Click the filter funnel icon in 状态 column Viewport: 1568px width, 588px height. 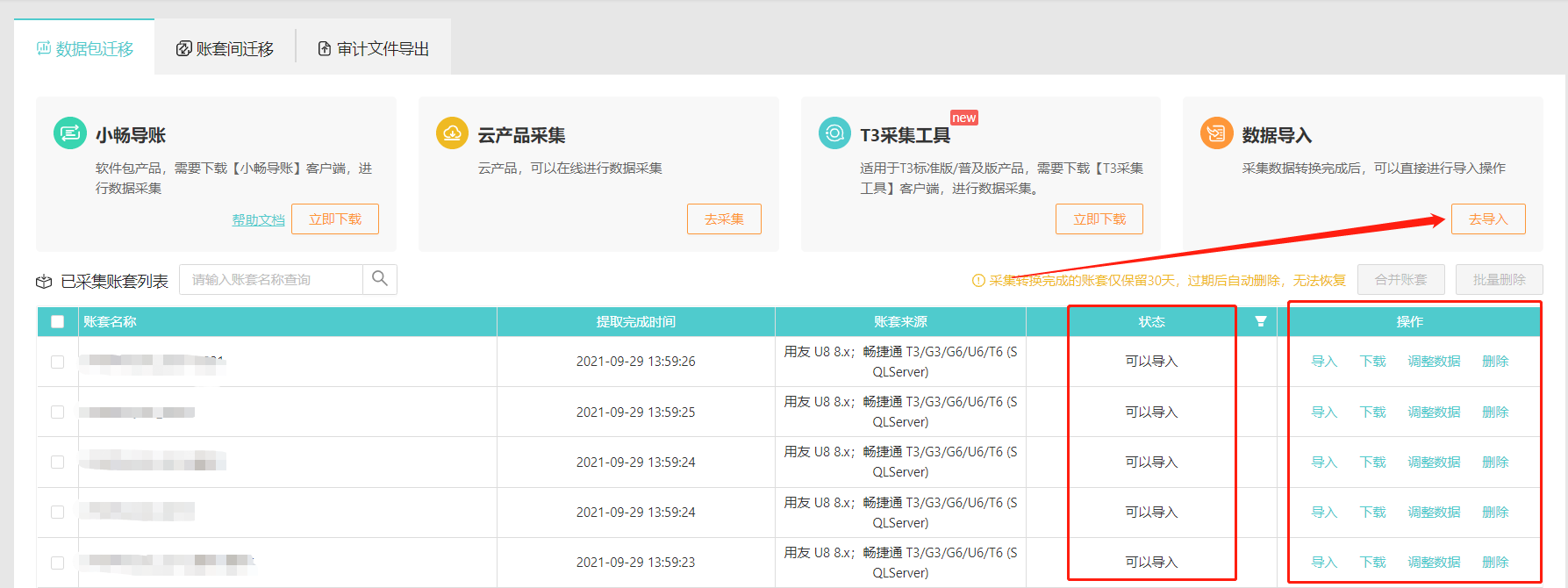(1261, 321)
